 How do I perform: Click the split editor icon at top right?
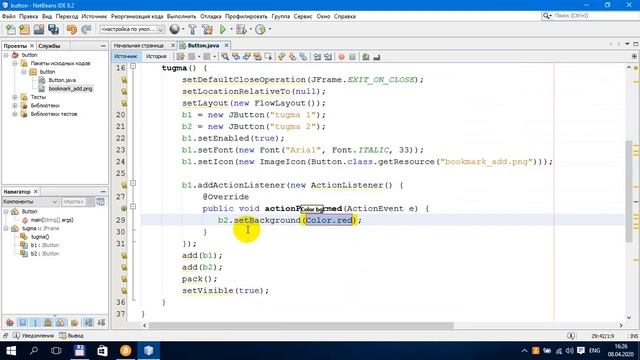634,56
